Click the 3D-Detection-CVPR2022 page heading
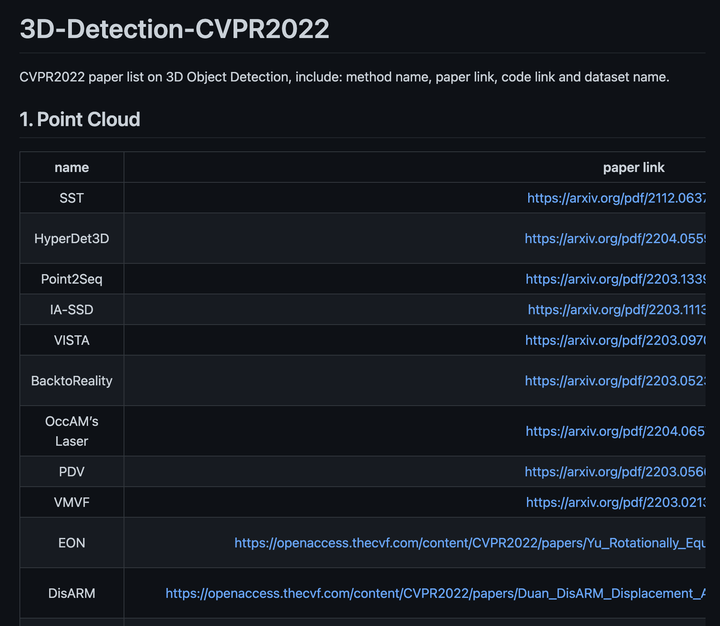The width and height of the screenshot is (720, 626). pos(174,29)
